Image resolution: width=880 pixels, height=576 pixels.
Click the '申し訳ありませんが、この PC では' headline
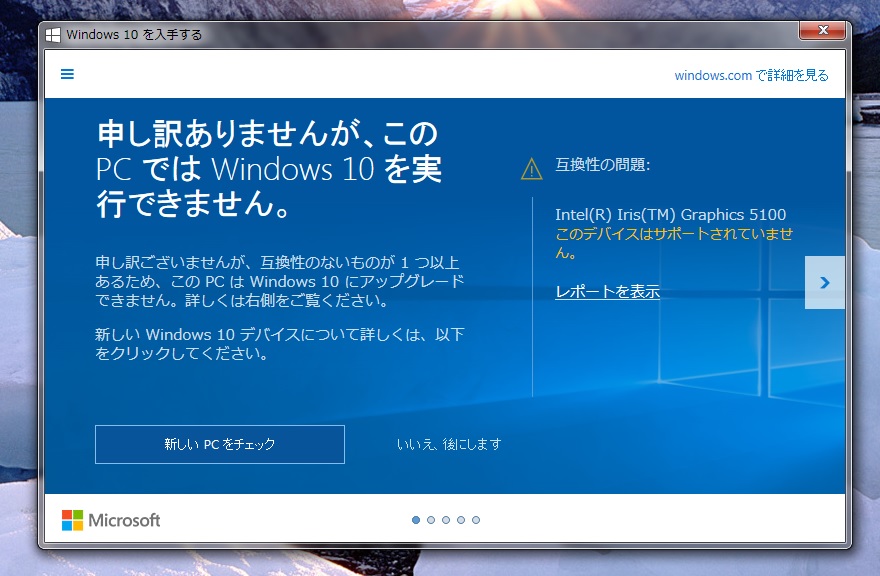click(269, 168)
